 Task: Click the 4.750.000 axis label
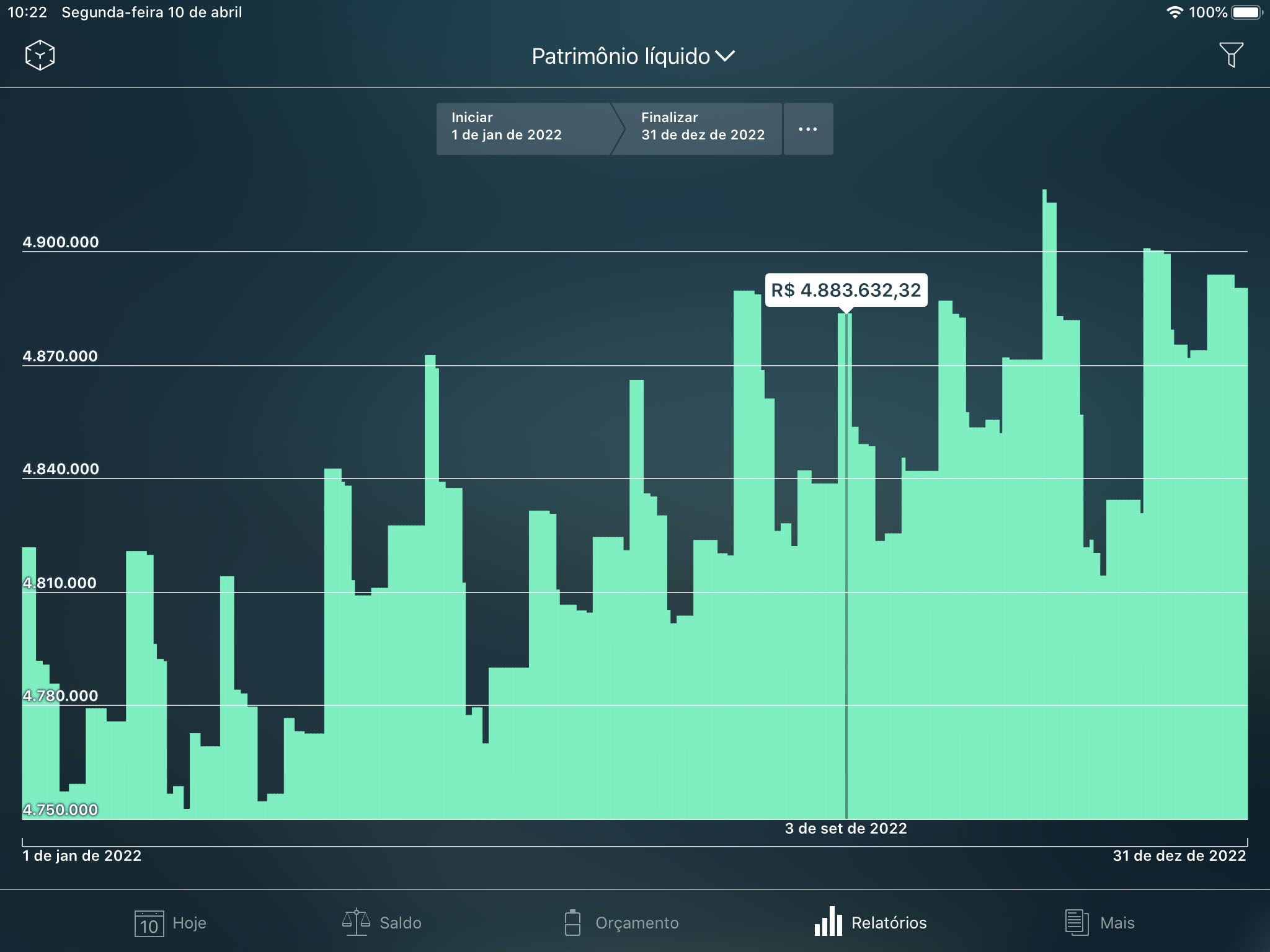click(60, 810)
